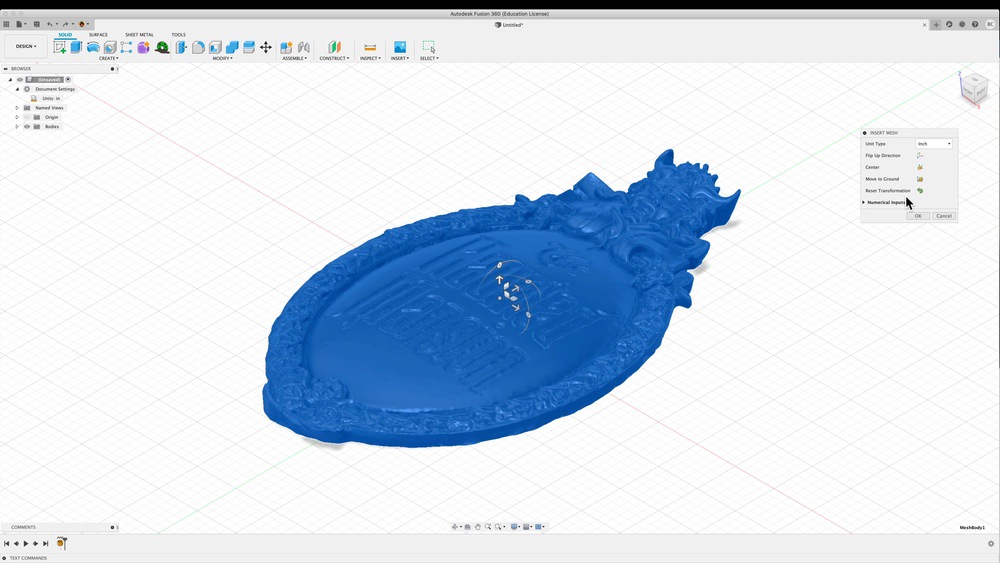Open the Select dropdown menu
Image resolution: width=1000 pixels, height=563 pixels.
[429, 59]
